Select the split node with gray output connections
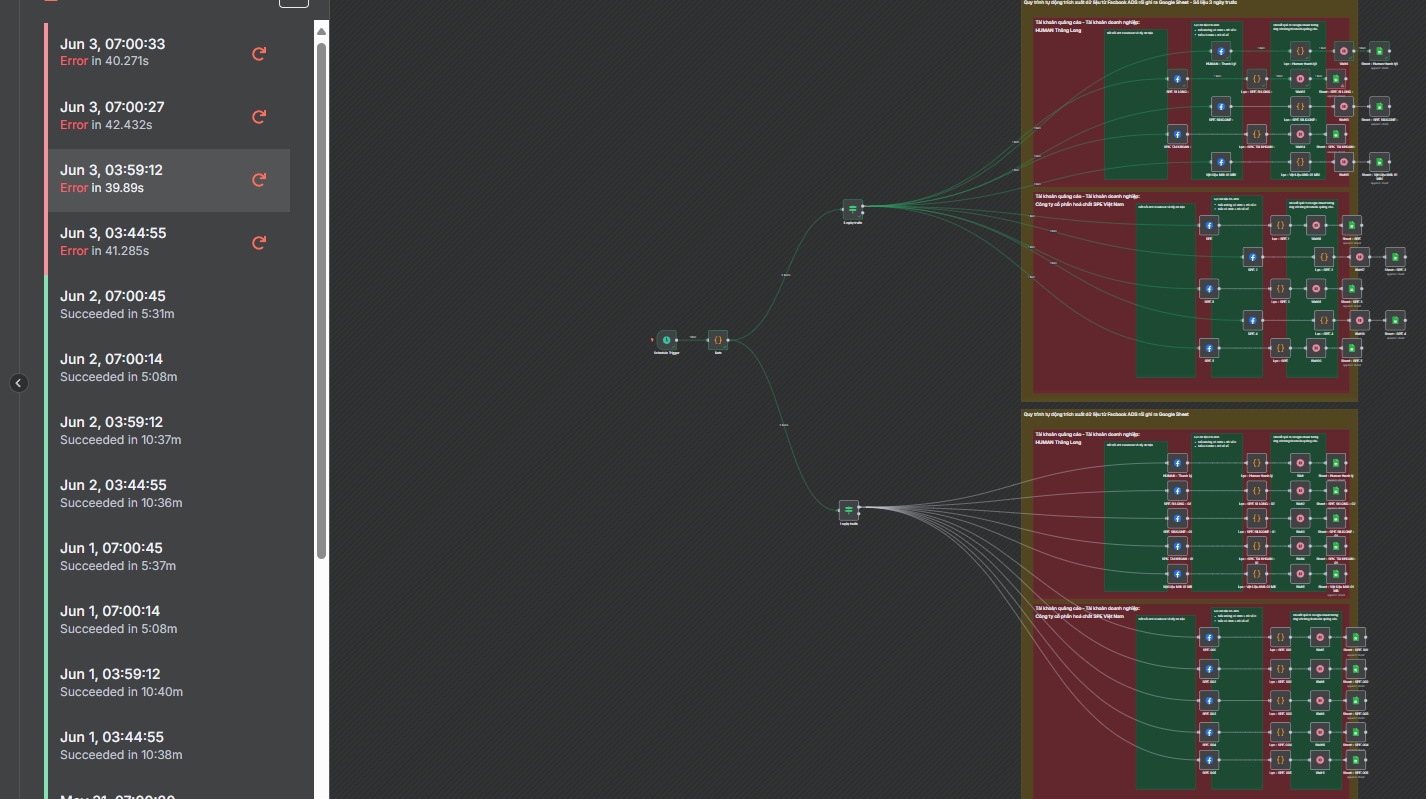Image resolution: width=1426 pixels, height=799 pixels. (x=848, y=510)
